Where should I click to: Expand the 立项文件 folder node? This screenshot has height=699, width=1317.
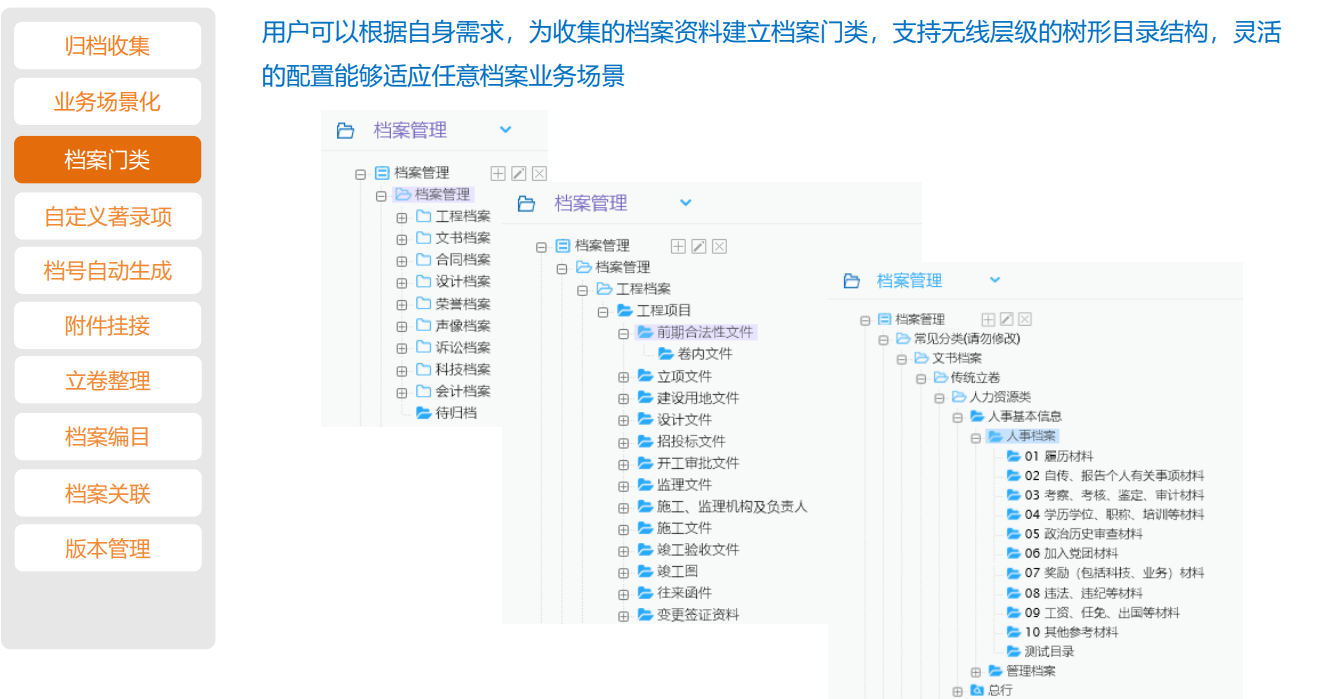623,377
